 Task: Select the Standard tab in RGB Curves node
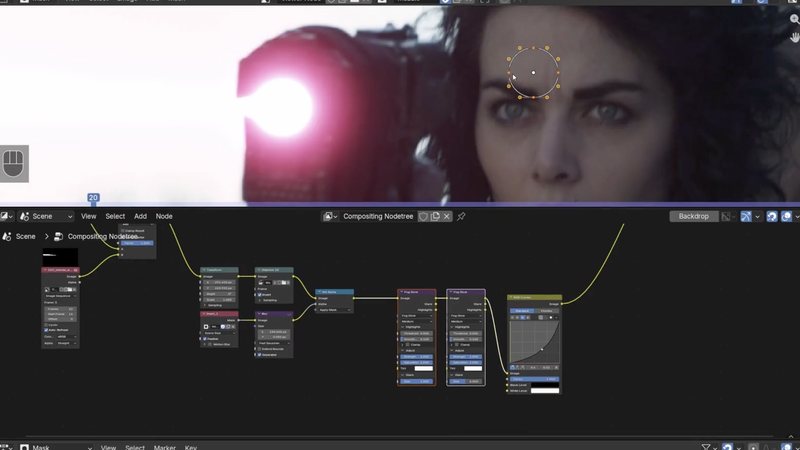pyautogui.click(x=522, y=311)
